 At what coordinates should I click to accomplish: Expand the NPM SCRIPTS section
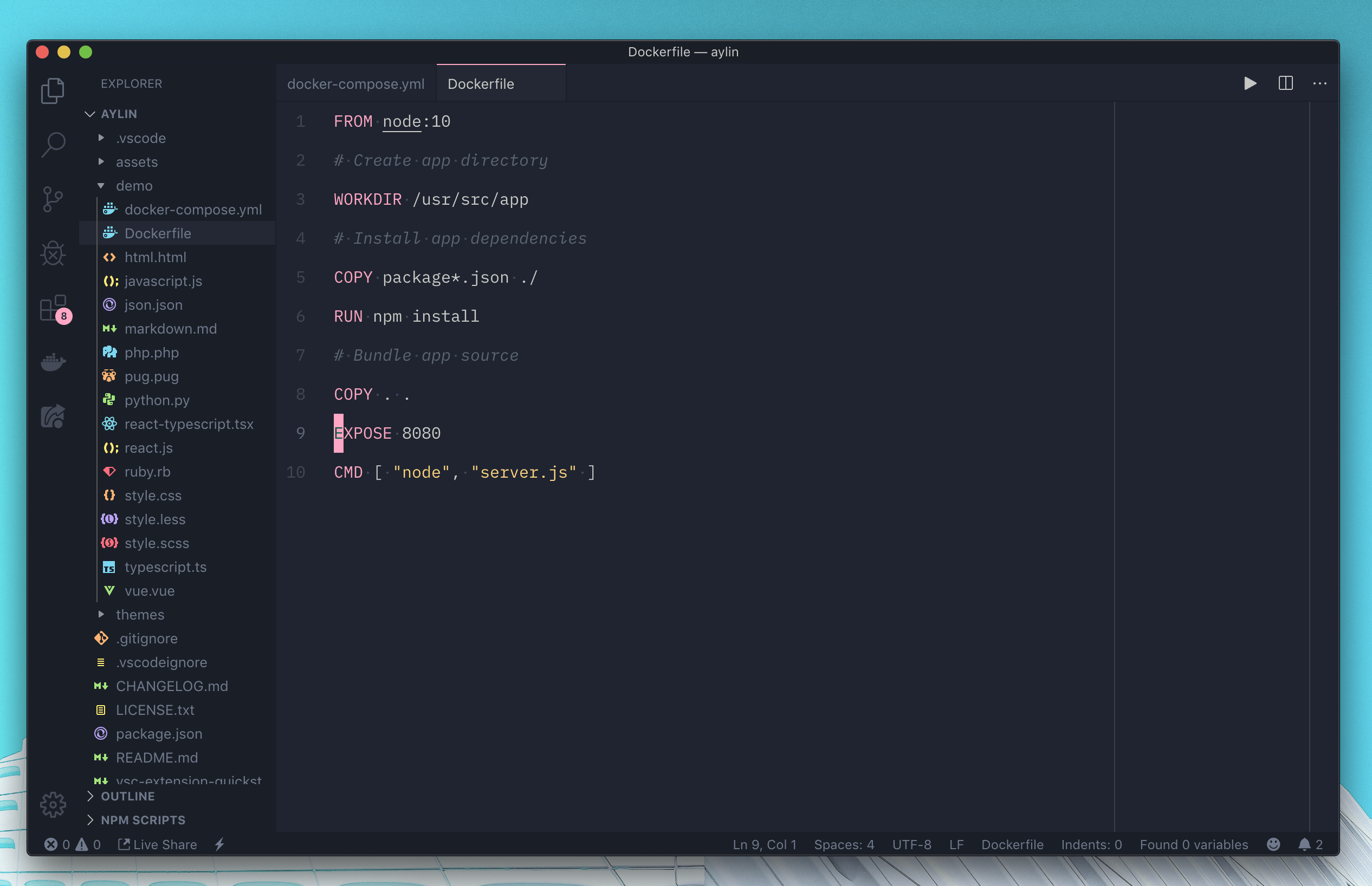(143, 820)
